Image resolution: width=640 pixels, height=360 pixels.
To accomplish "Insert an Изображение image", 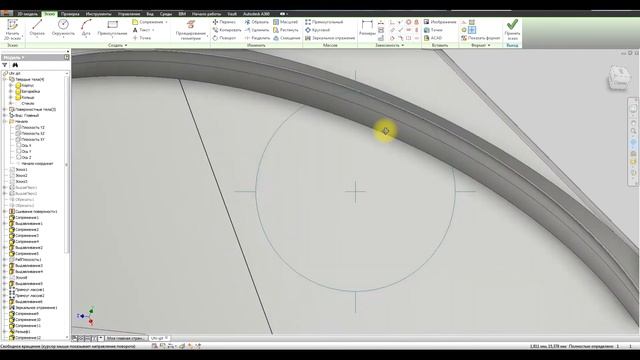I will [440, 22].
